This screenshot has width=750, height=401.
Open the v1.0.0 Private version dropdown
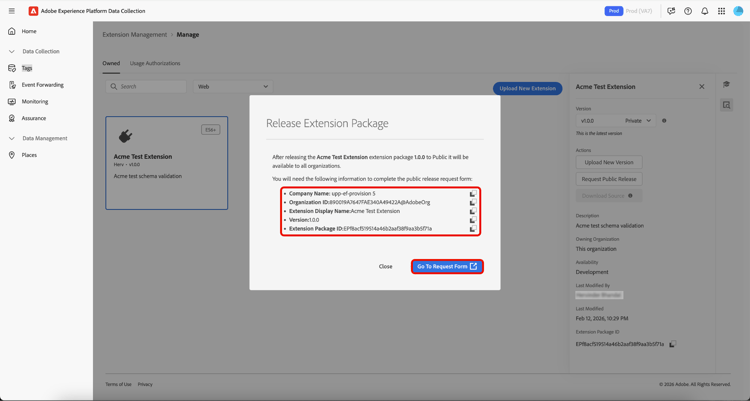[x=616, y=121]
